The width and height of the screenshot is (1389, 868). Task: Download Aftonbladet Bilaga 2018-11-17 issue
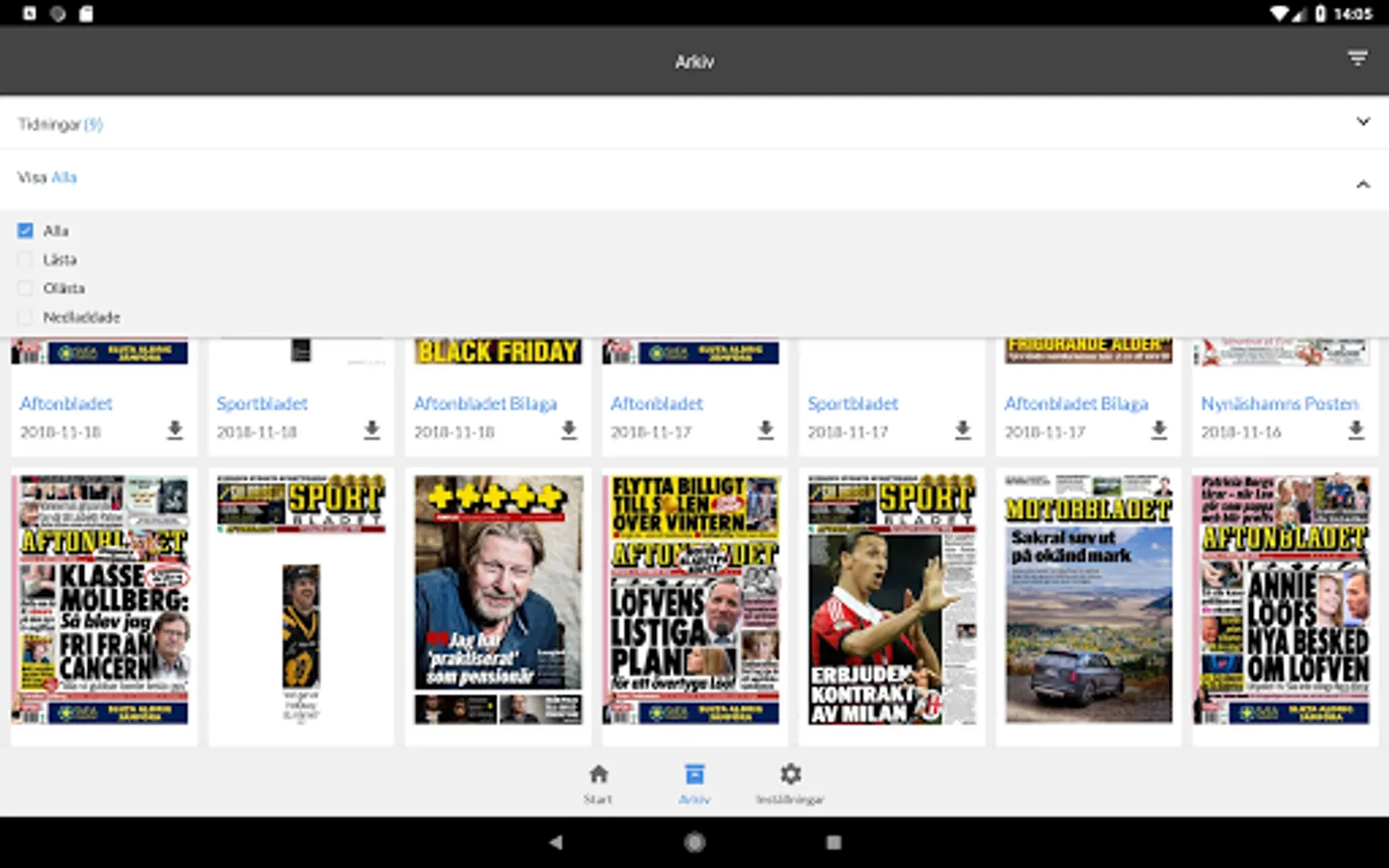click(1159, 430)
